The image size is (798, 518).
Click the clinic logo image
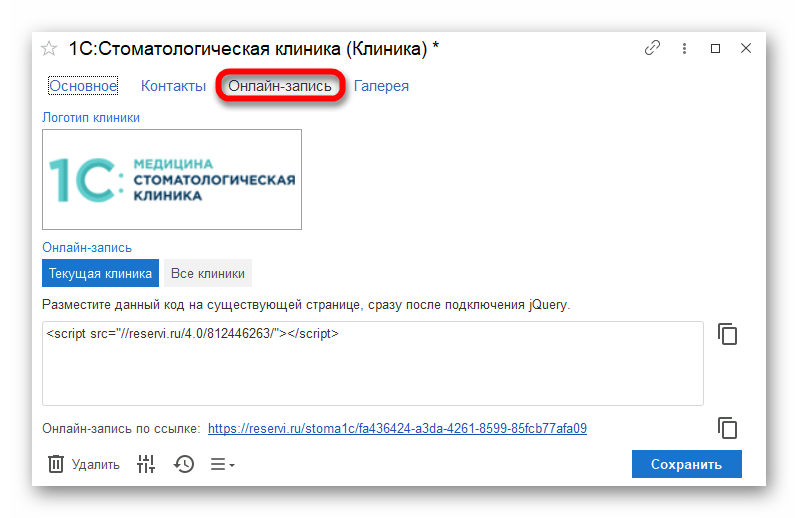click(x=172, y=180)
